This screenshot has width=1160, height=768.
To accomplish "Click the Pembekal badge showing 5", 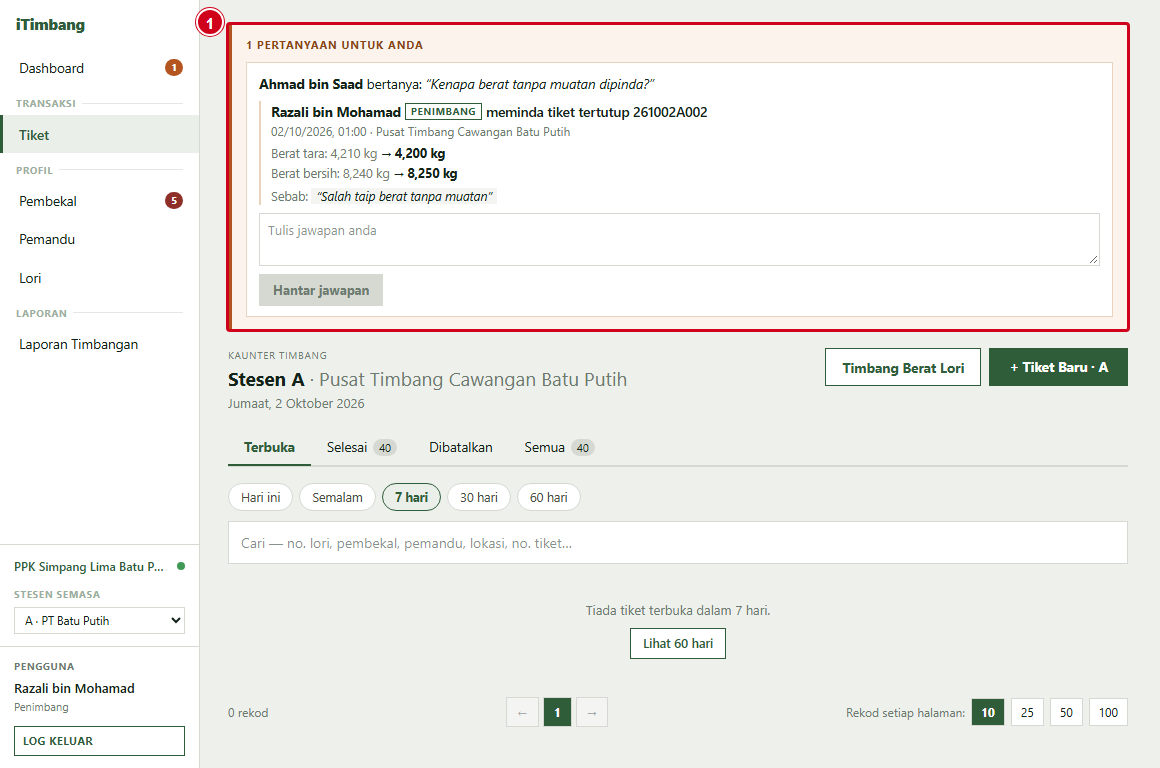I will tap(174, 201).
